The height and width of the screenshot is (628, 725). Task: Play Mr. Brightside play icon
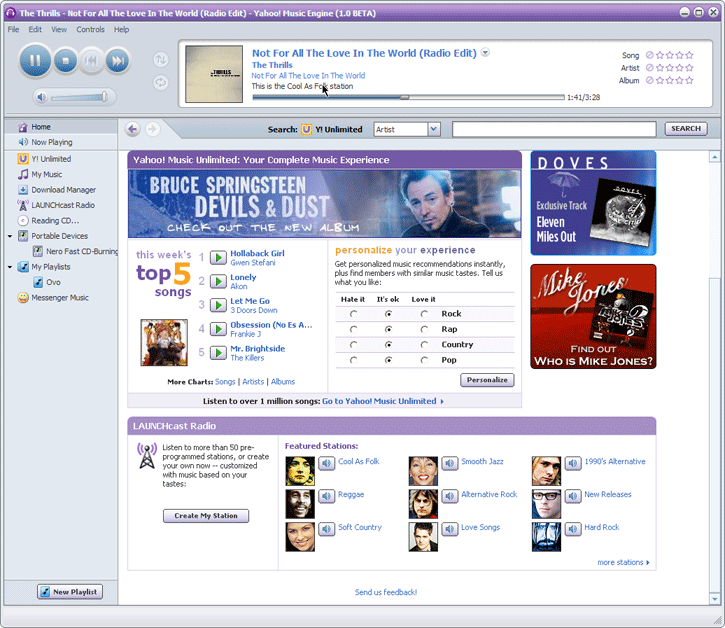tap(218, 353)
